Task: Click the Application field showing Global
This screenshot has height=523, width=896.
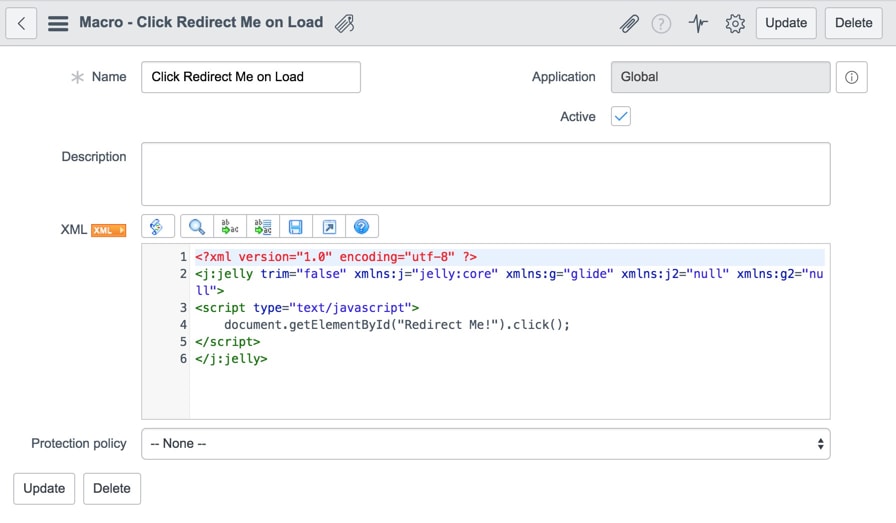Action: (x=720, y=77)
